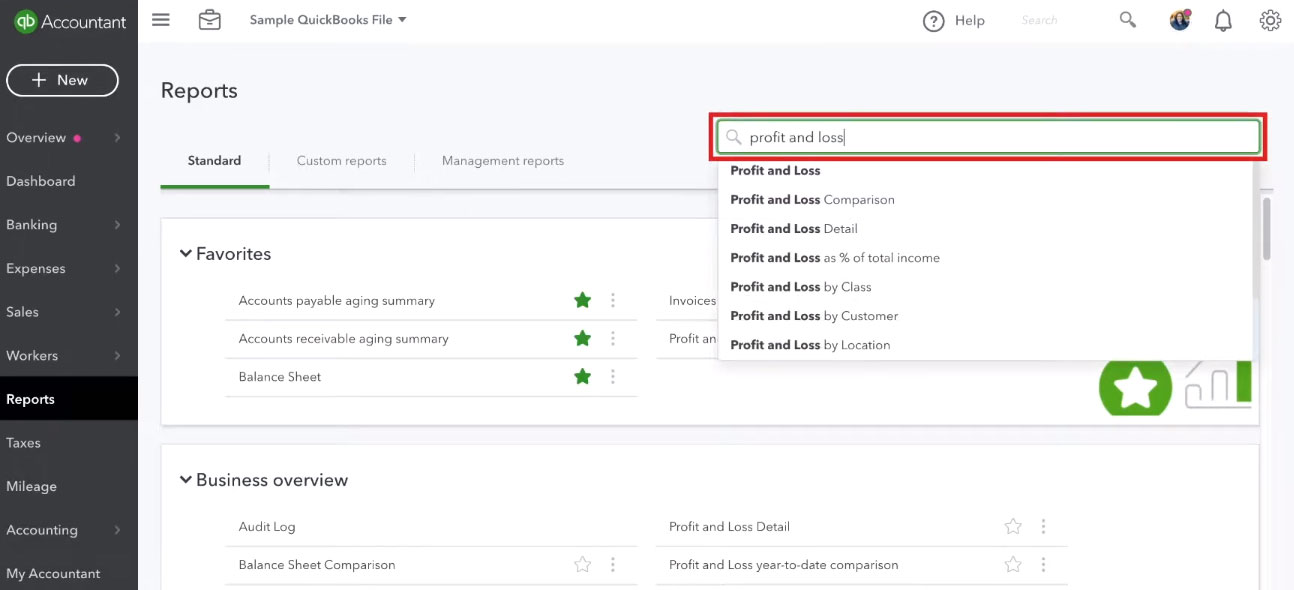
Task: Select 'Profit and Loss' suggestion
Action: point(775,171)
